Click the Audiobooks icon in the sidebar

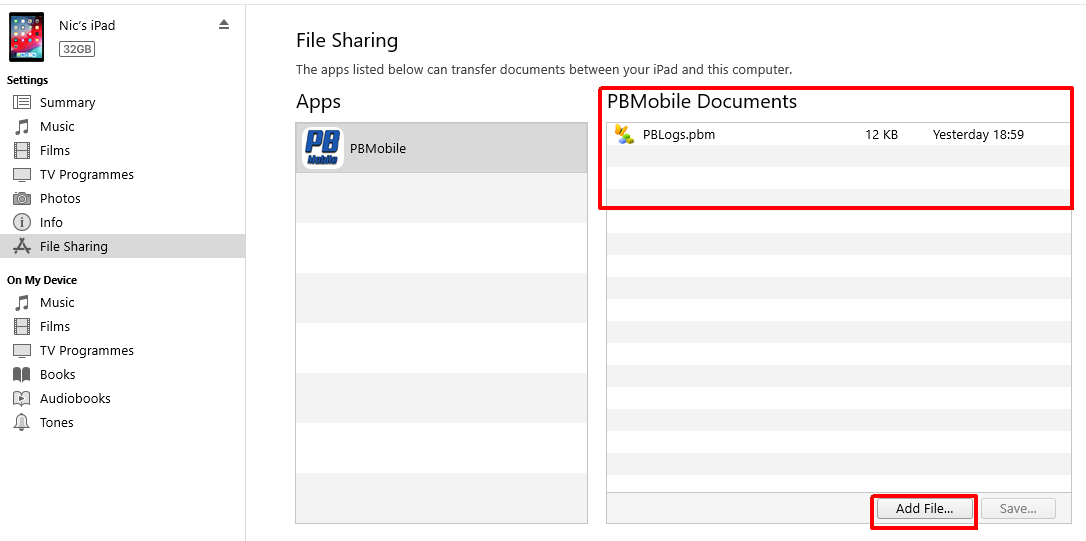22,398
